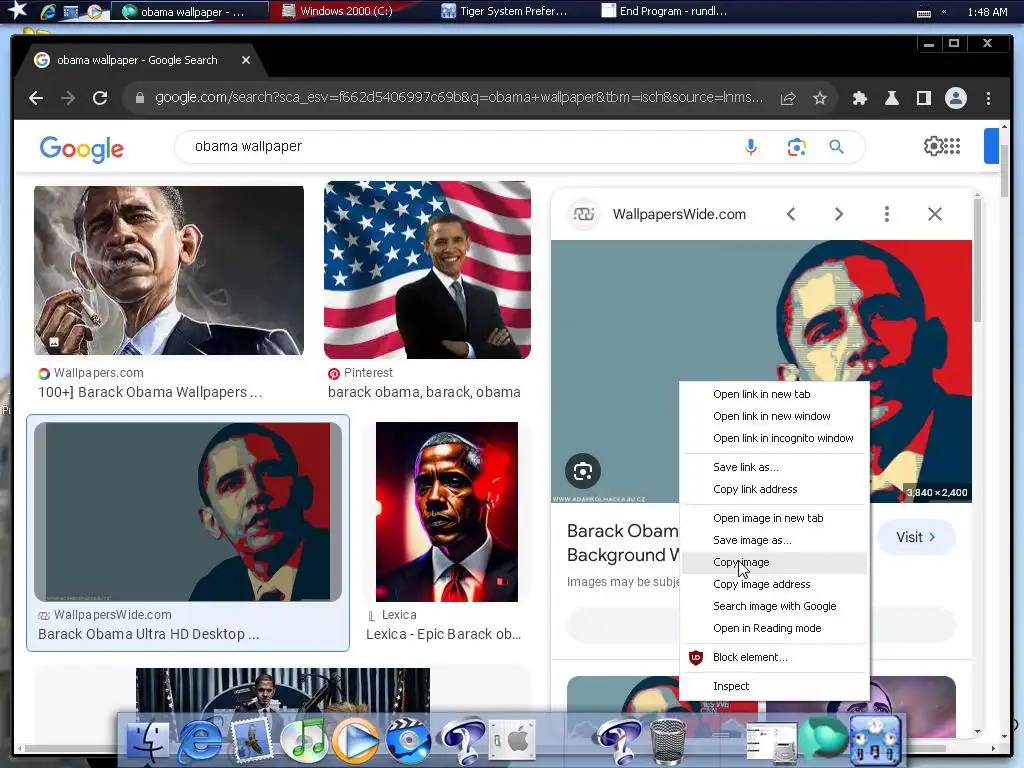Switch to End Program taskbar window

point(664,11)
